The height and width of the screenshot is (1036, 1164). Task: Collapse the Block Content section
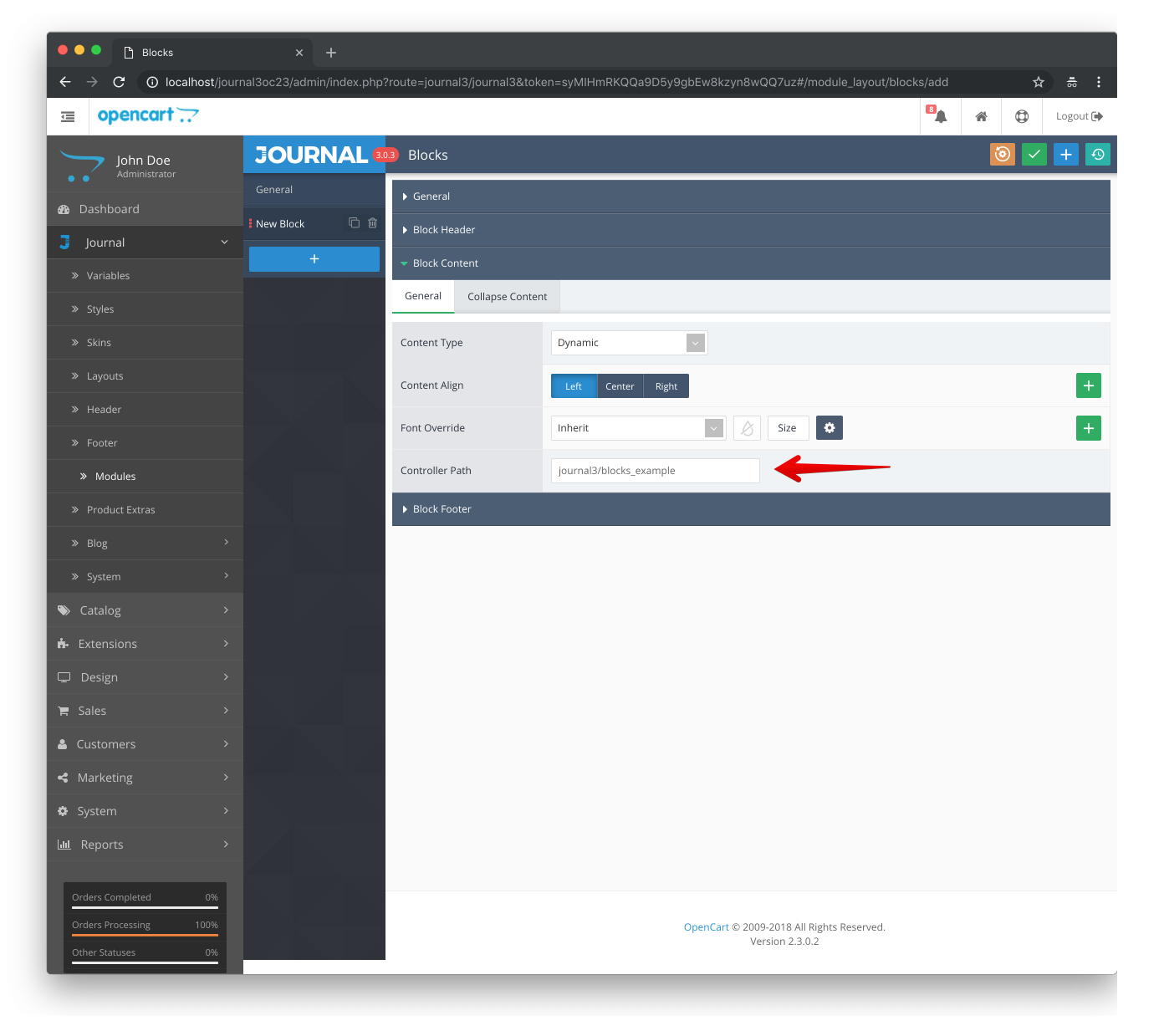click(751, 263)
